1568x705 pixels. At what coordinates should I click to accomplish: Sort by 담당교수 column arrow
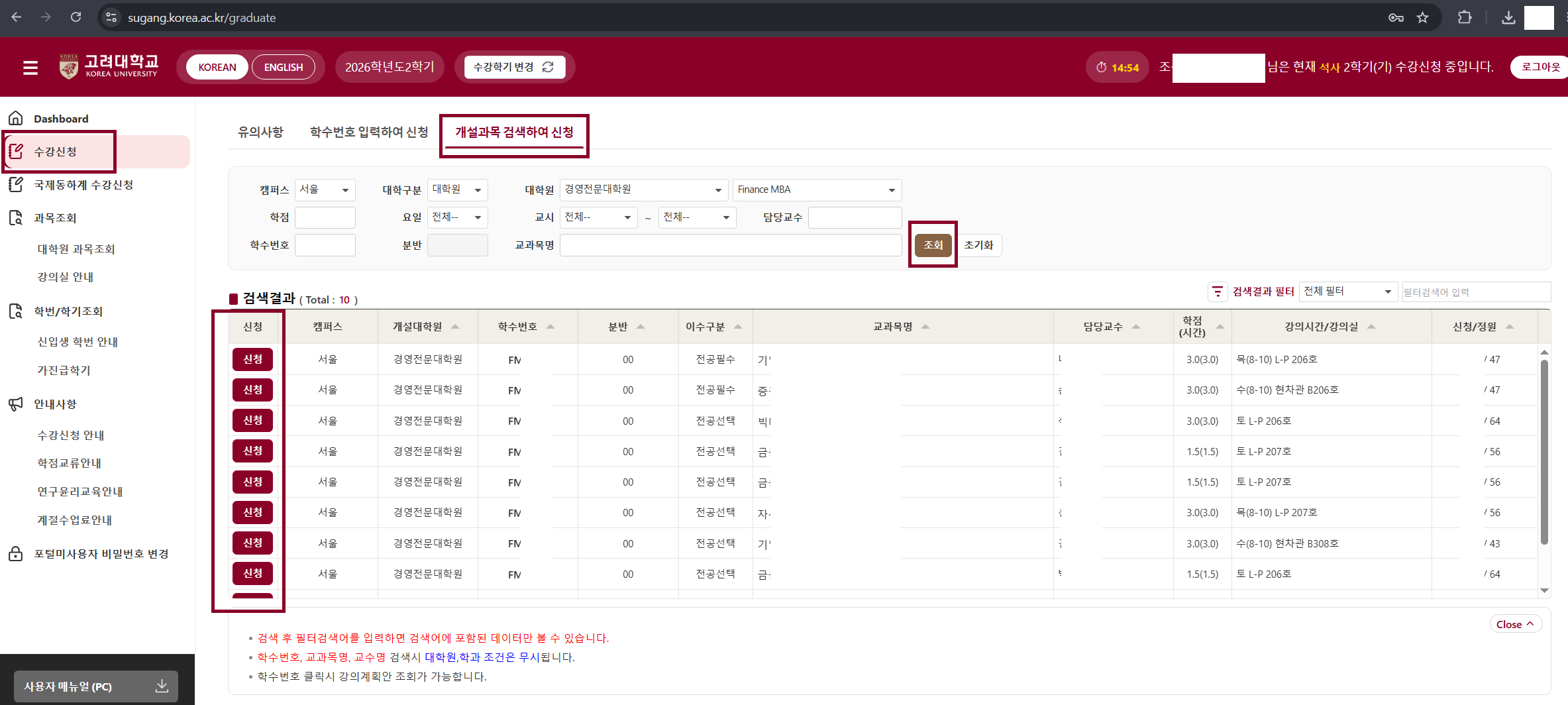tap(1136, 327)
